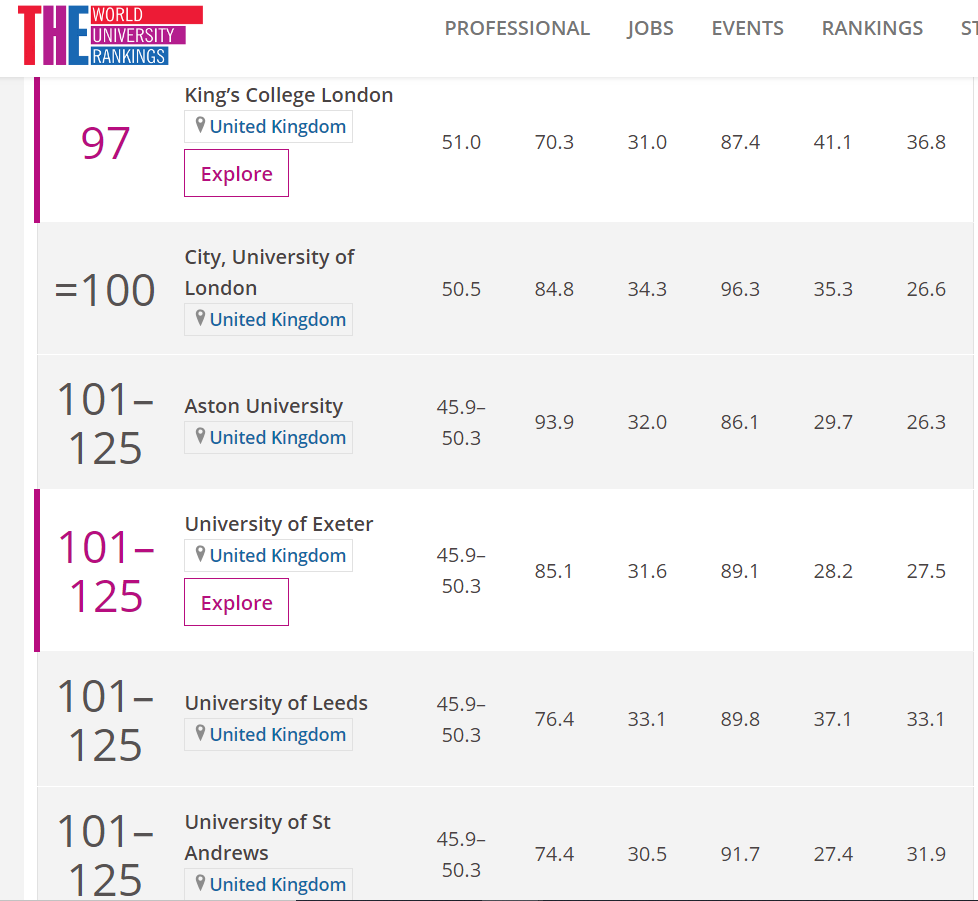Image resolution: width=978 pixels, height=901 pixels.
Task: Select the Aston University name link
Action: (x=263, y=406)
